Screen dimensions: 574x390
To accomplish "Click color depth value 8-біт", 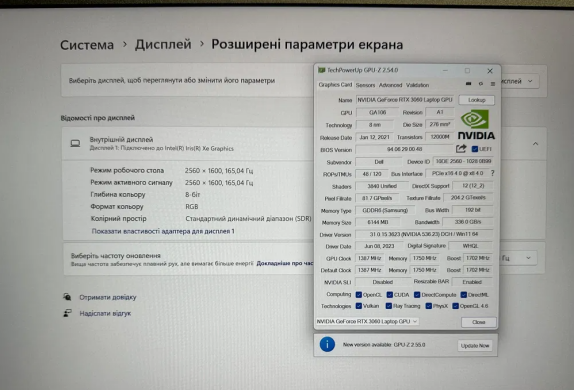I will point(193,194).
